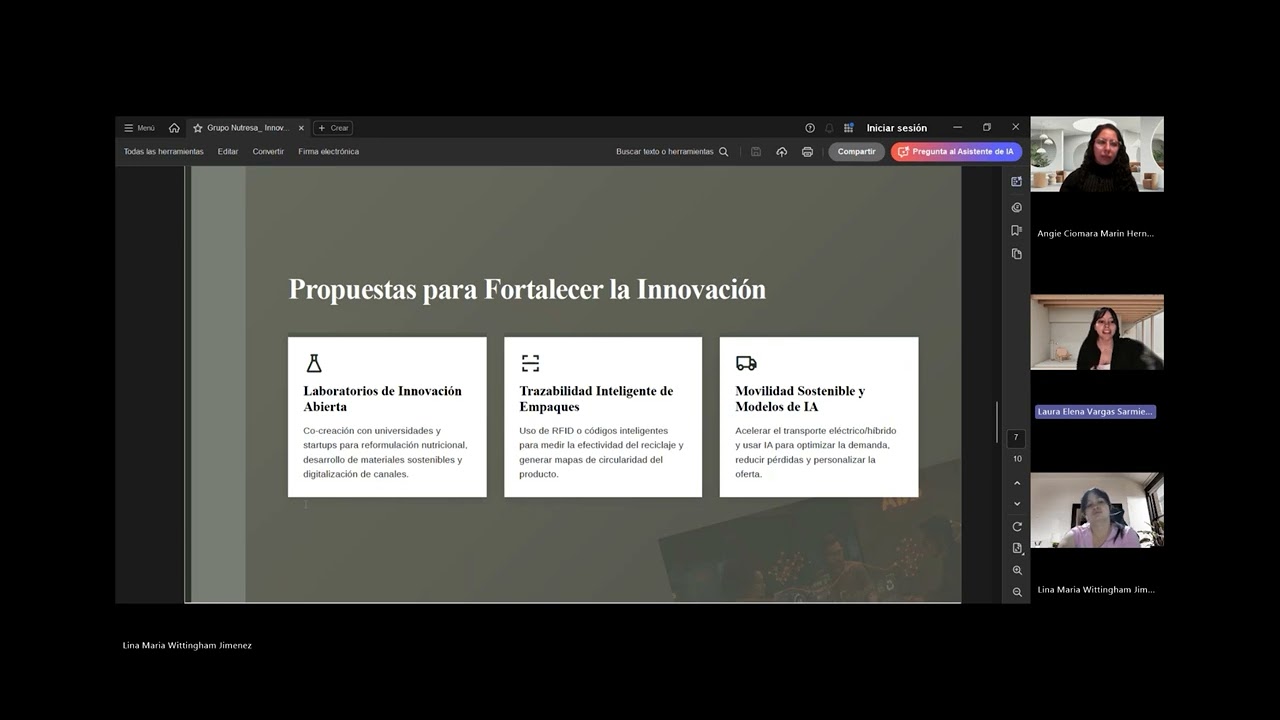
Task: Open the apps grid icon
Action: click(x=849, y=128)
